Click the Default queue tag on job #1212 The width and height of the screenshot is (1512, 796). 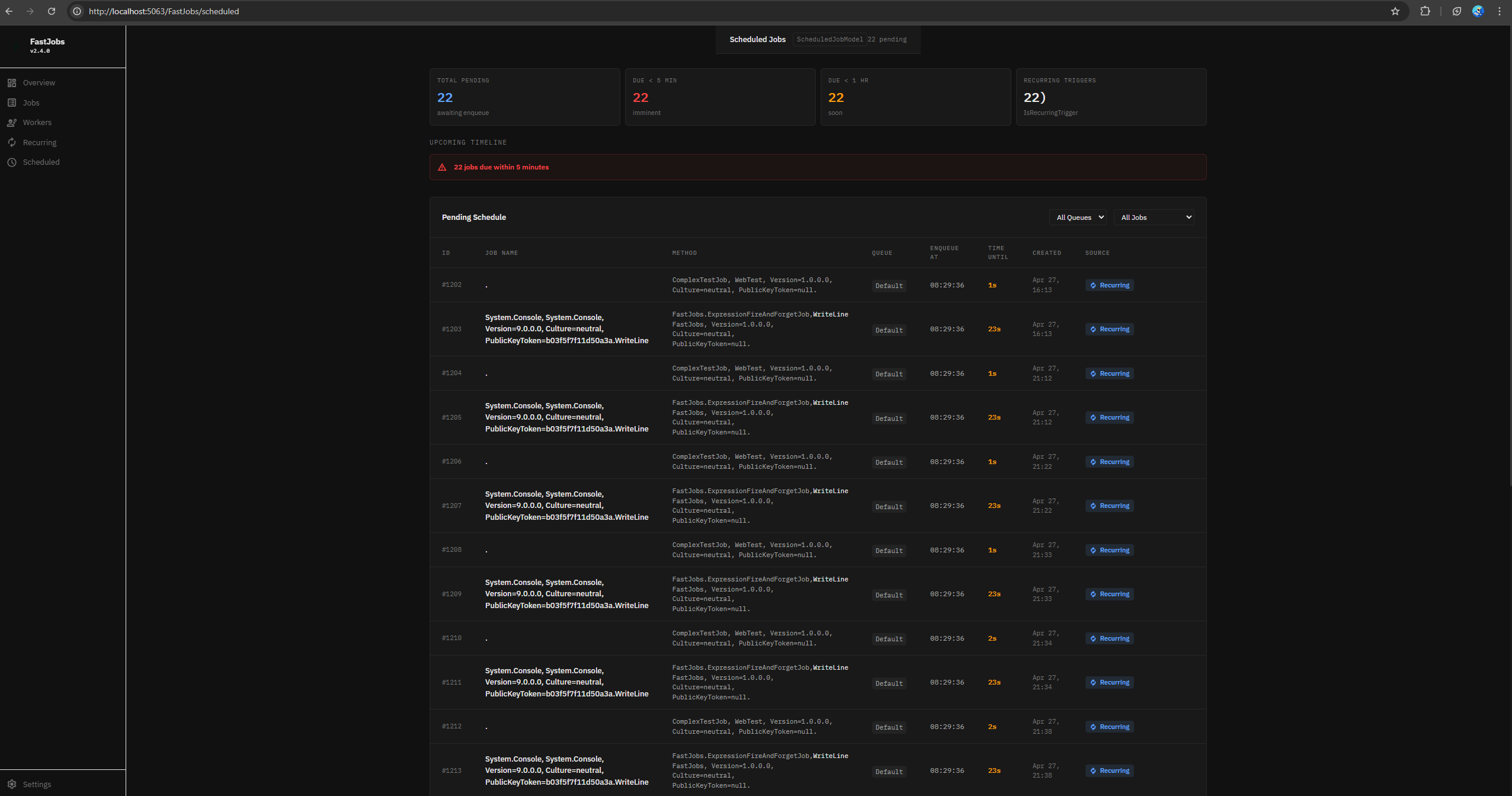[889, 727]
